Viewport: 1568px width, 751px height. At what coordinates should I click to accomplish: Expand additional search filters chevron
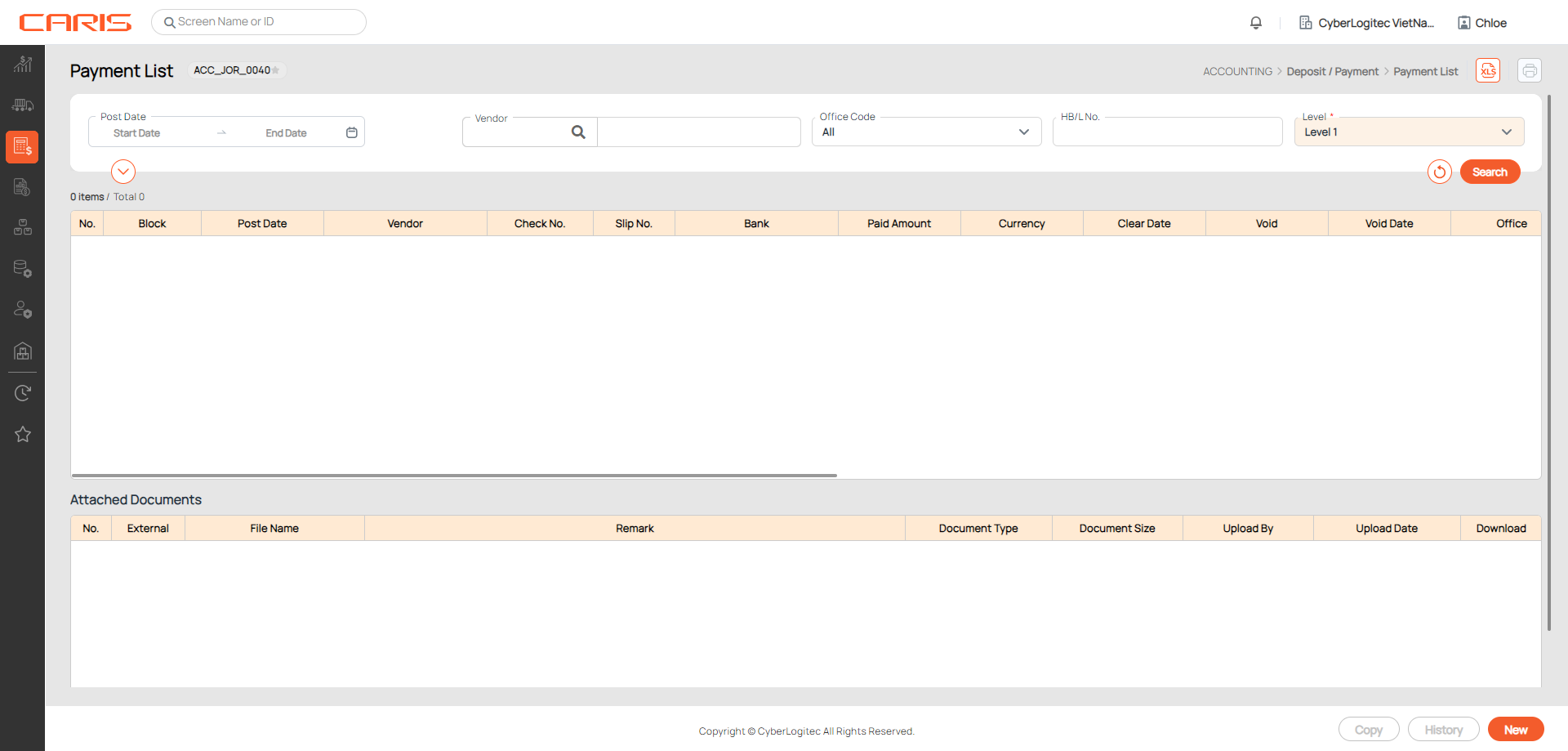pyautogui.click(x=123, y=172)
